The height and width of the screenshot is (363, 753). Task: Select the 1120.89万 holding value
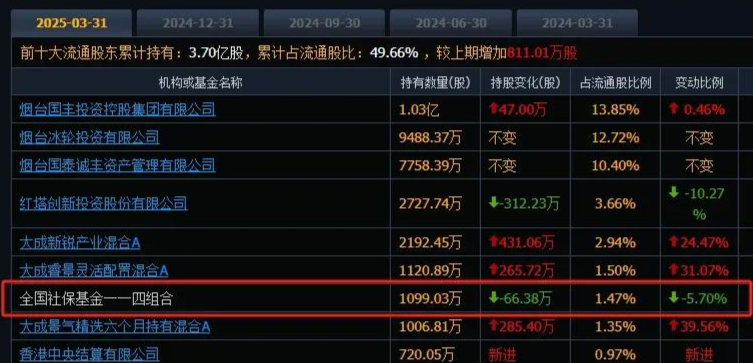(x=430, y=271)
